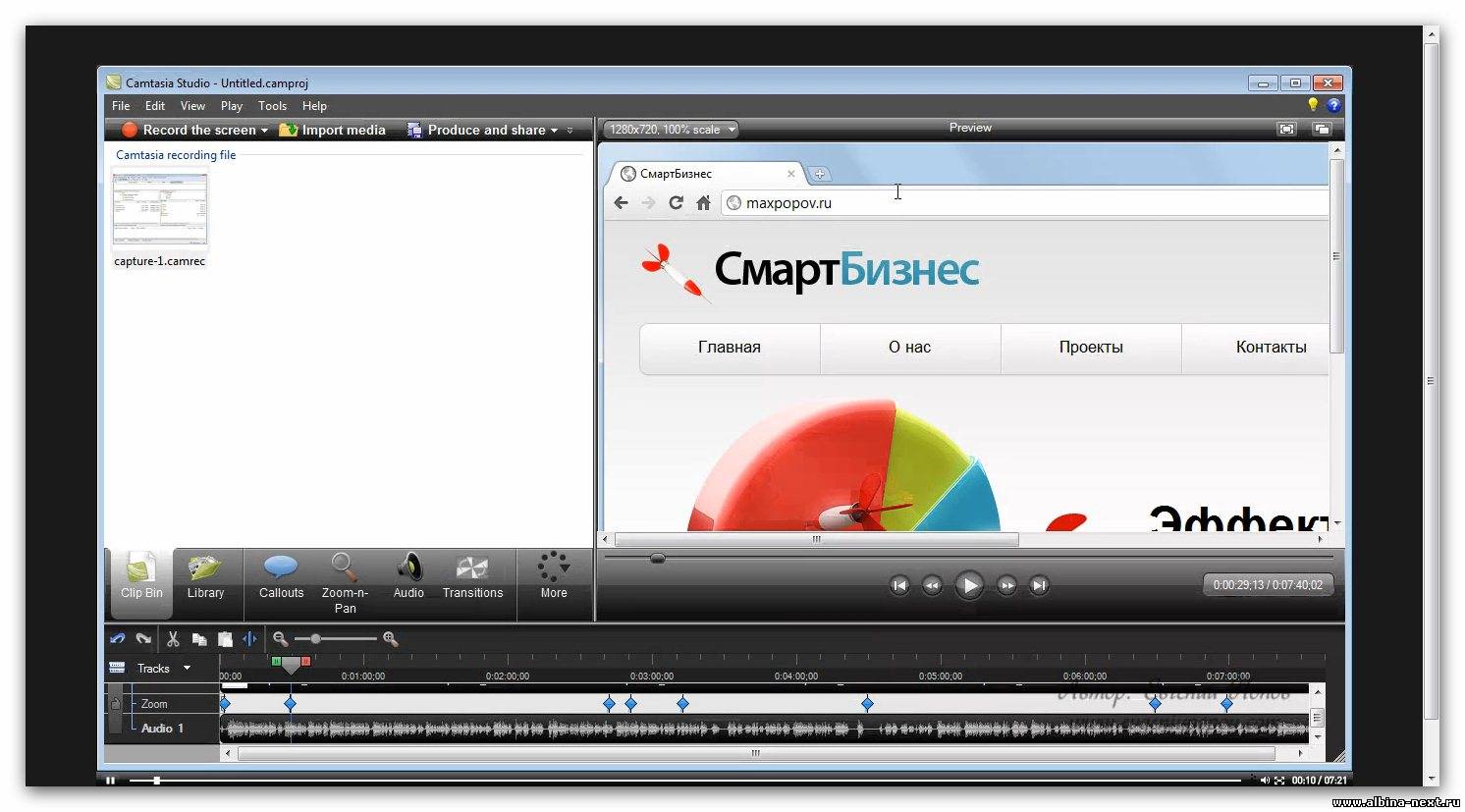1465x812 pixels.
Task: Click the preview horizontal scrollbar
Action: [x=816, y=539]
